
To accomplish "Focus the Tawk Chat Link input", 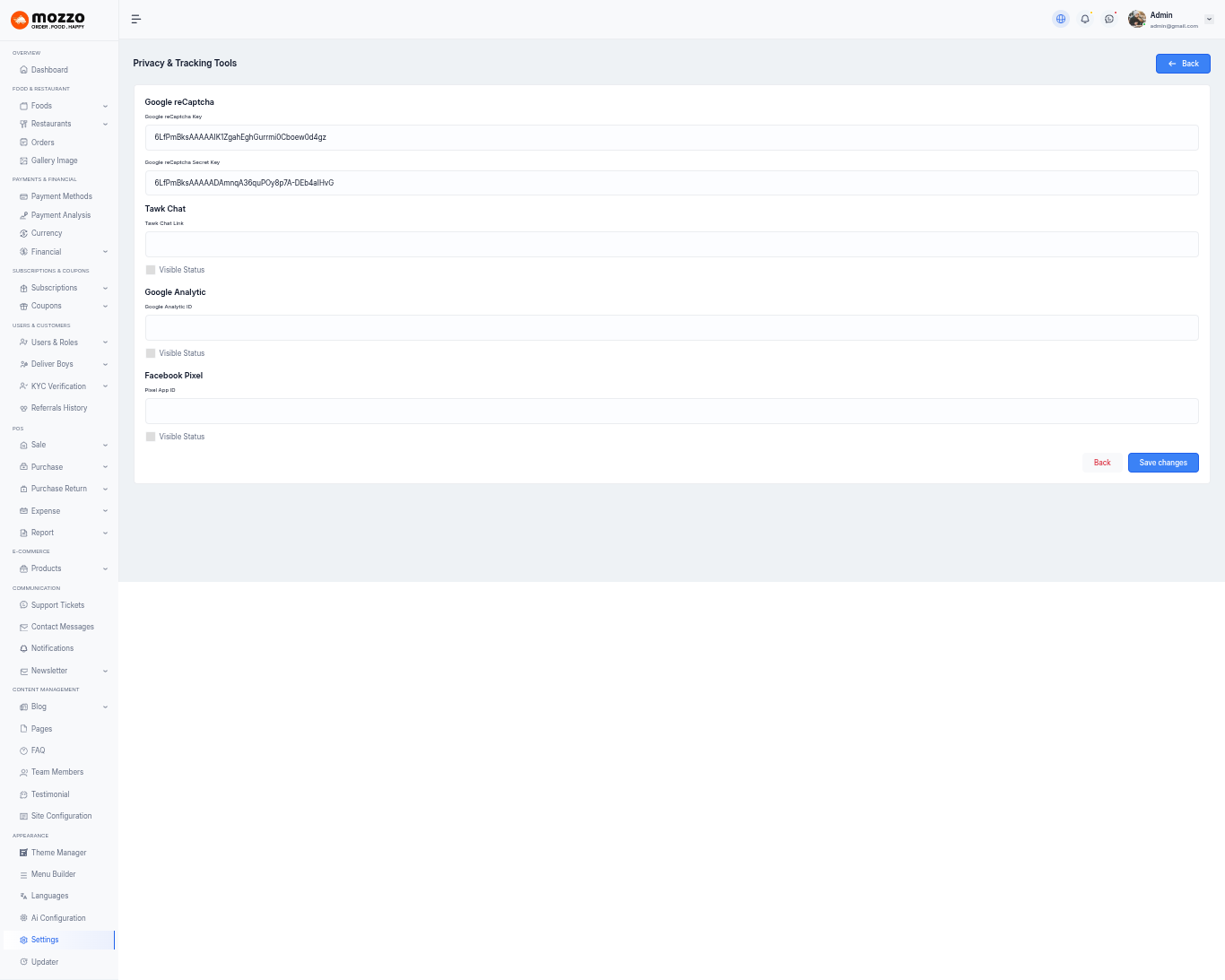I will [671, 245].
